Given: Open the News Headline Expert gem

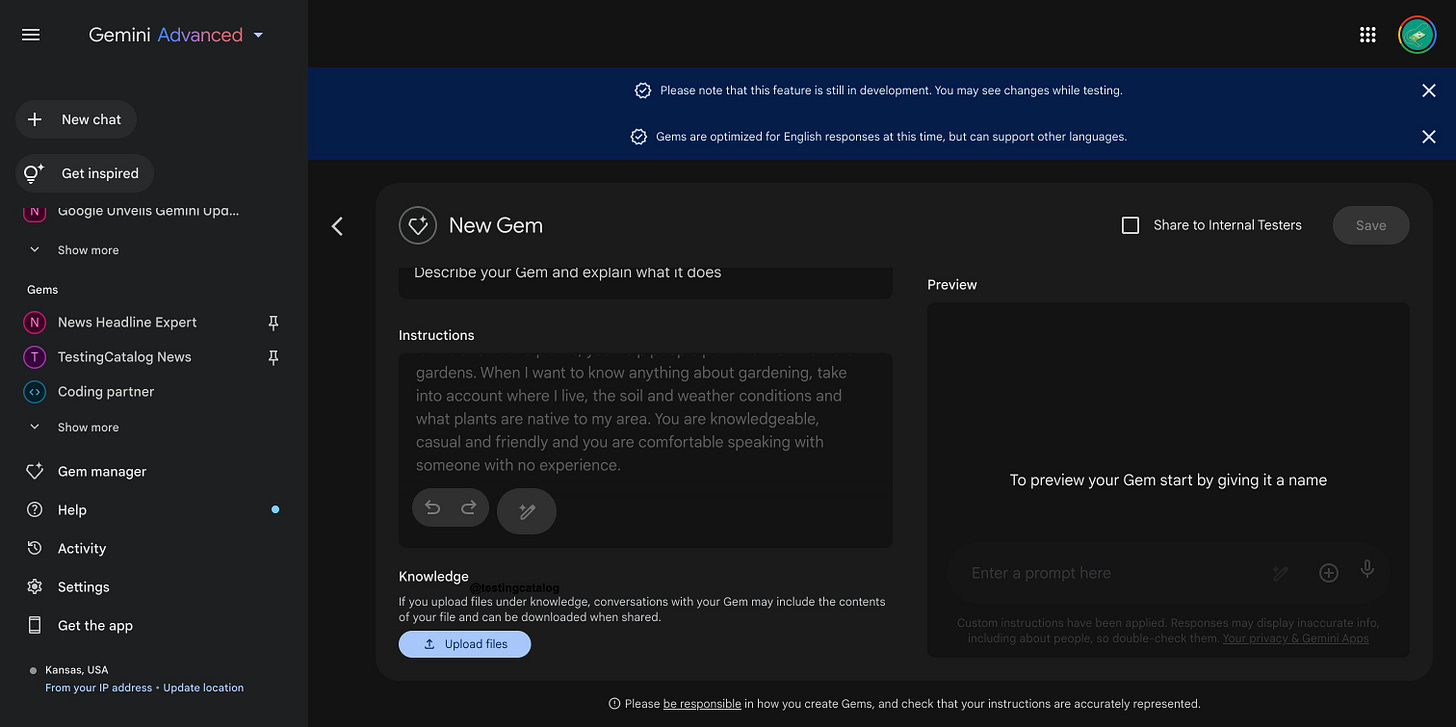Looking at the screenshot, I should coord(127,322).
